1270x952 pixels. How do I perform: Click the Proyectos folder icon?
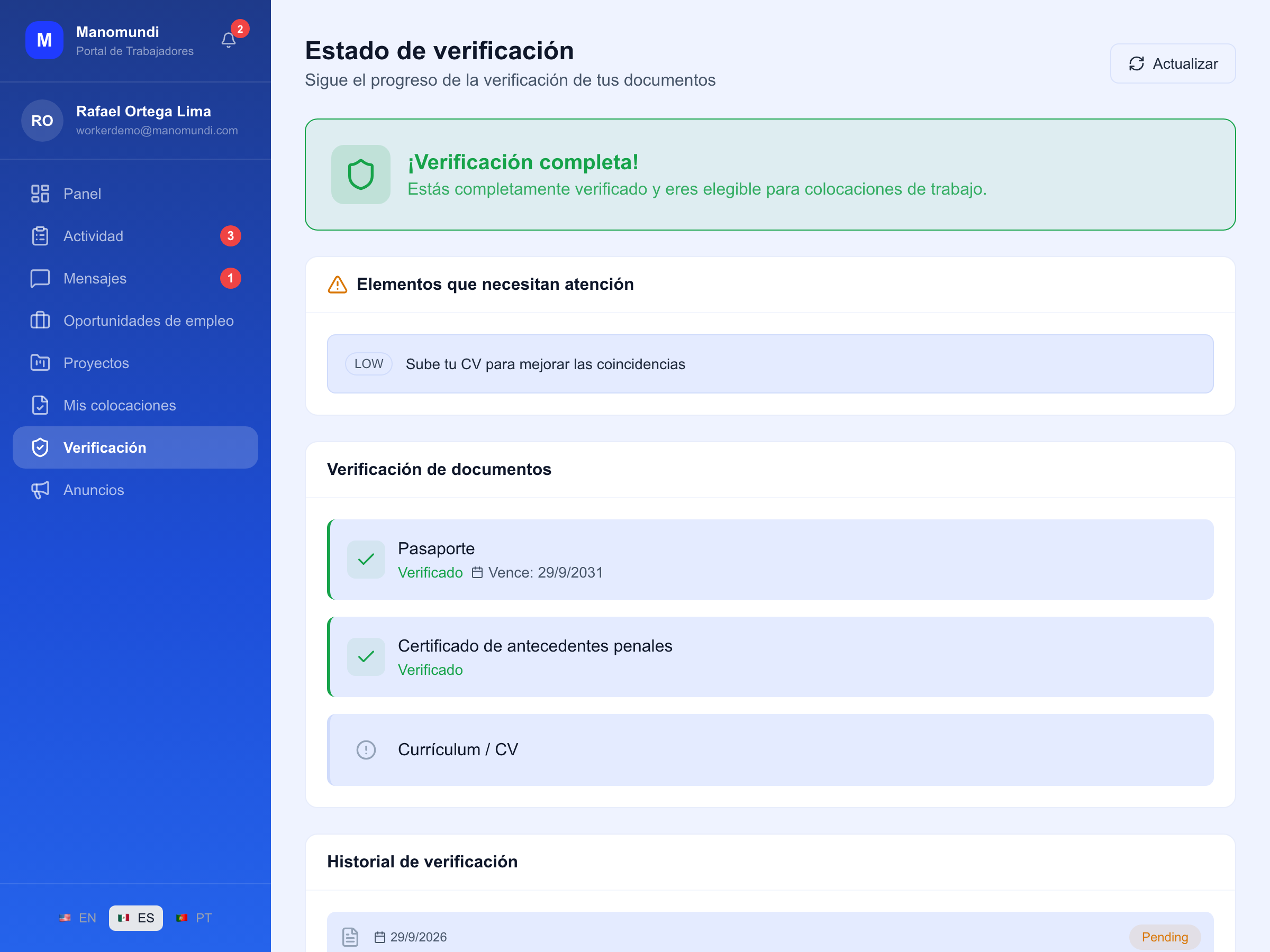point(40,363)
